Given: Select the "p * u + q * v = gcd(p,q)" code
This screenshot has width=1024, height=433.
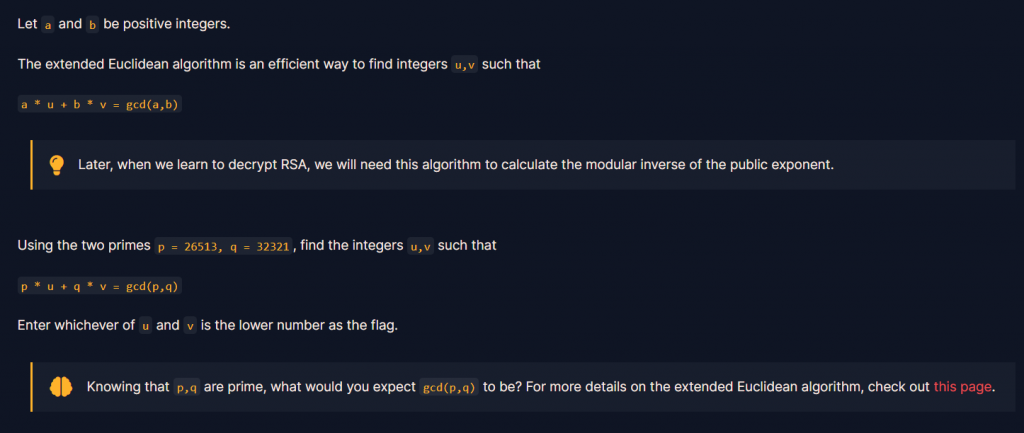Looking at the screenshot, I should (99, 286).
